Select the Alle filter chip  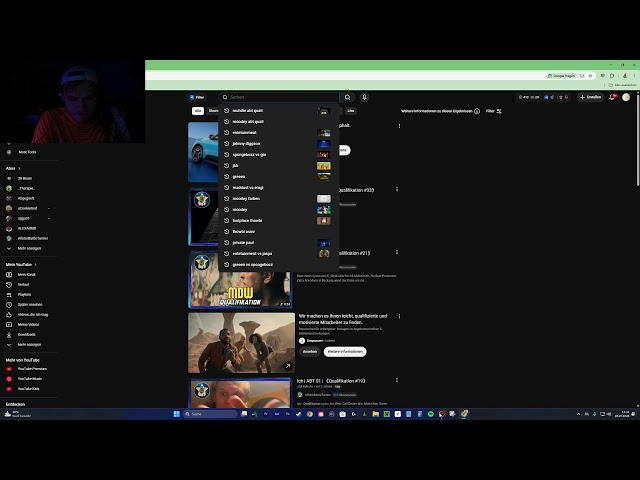pos(198,111)
